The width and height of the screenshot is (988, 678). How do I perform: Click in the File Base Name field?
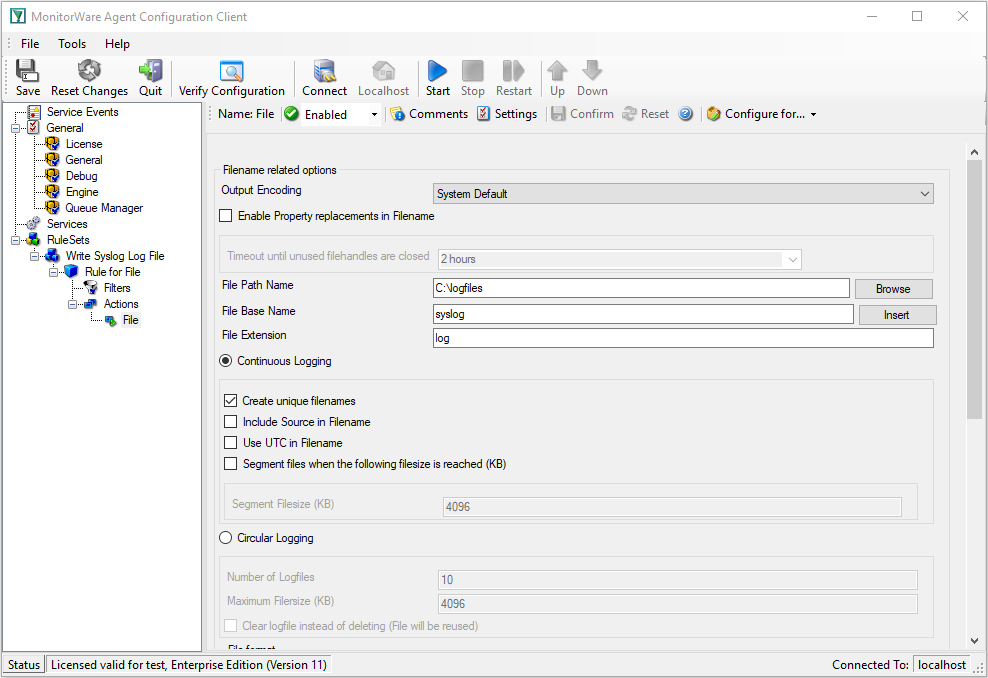click(643, 314)
